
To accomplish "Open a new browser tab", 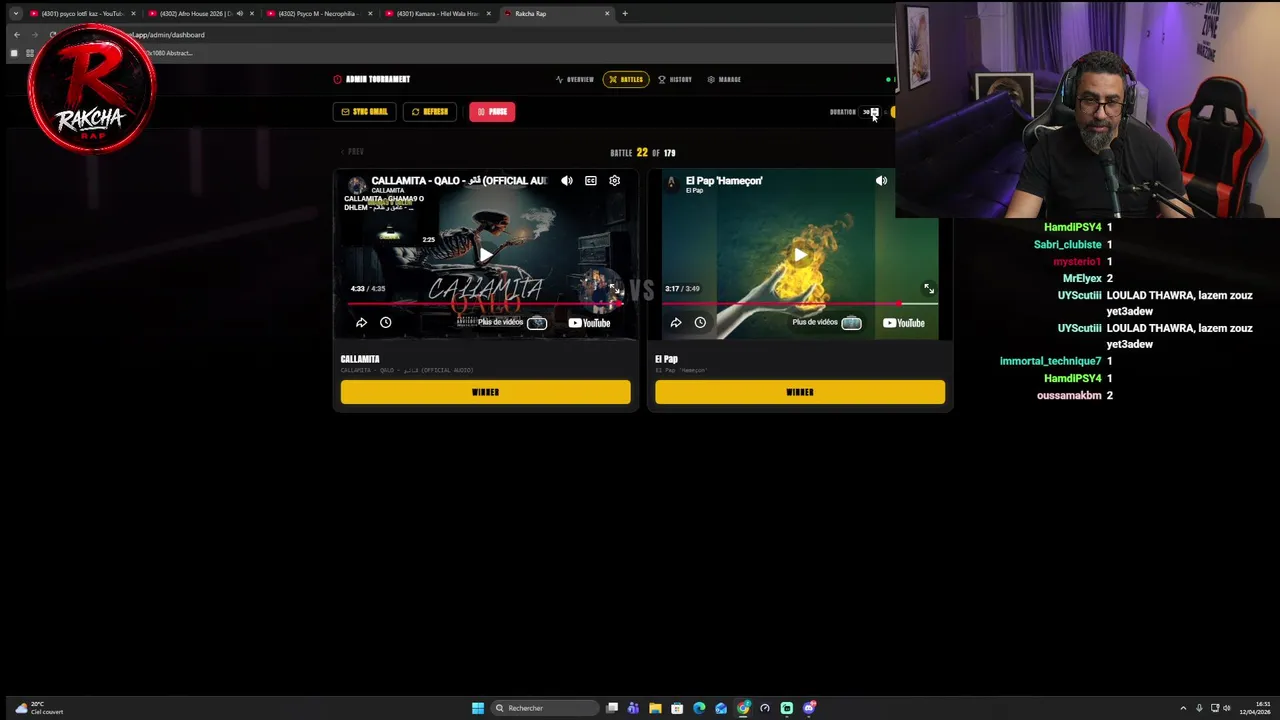I will (x=625, y=14).
